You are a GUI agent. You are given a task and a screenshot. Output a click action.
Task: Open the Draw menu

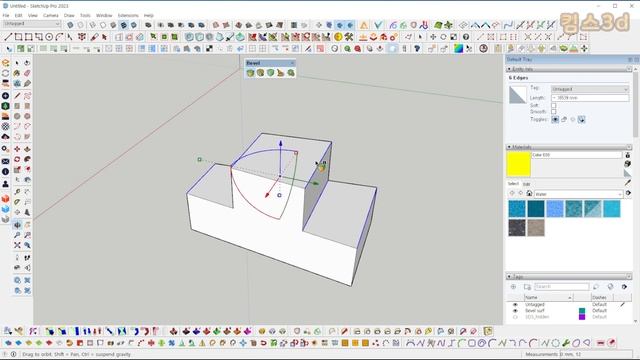pos(69,16)
